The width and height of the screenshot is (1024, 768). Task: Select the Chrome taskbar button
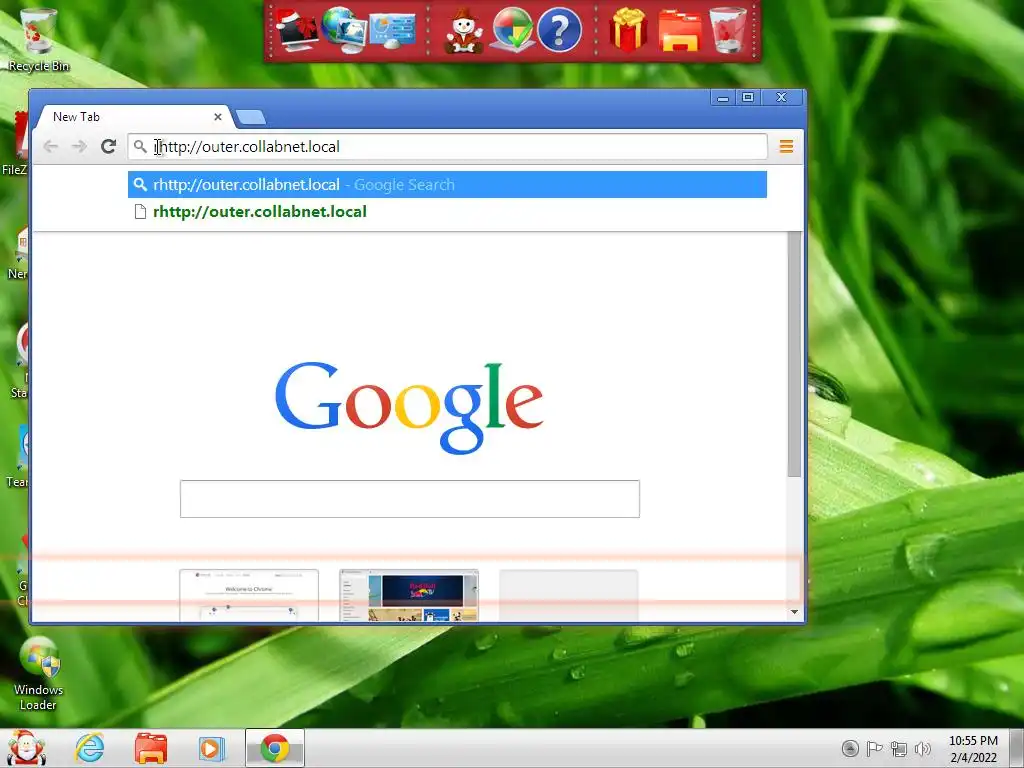pos(275,748)
